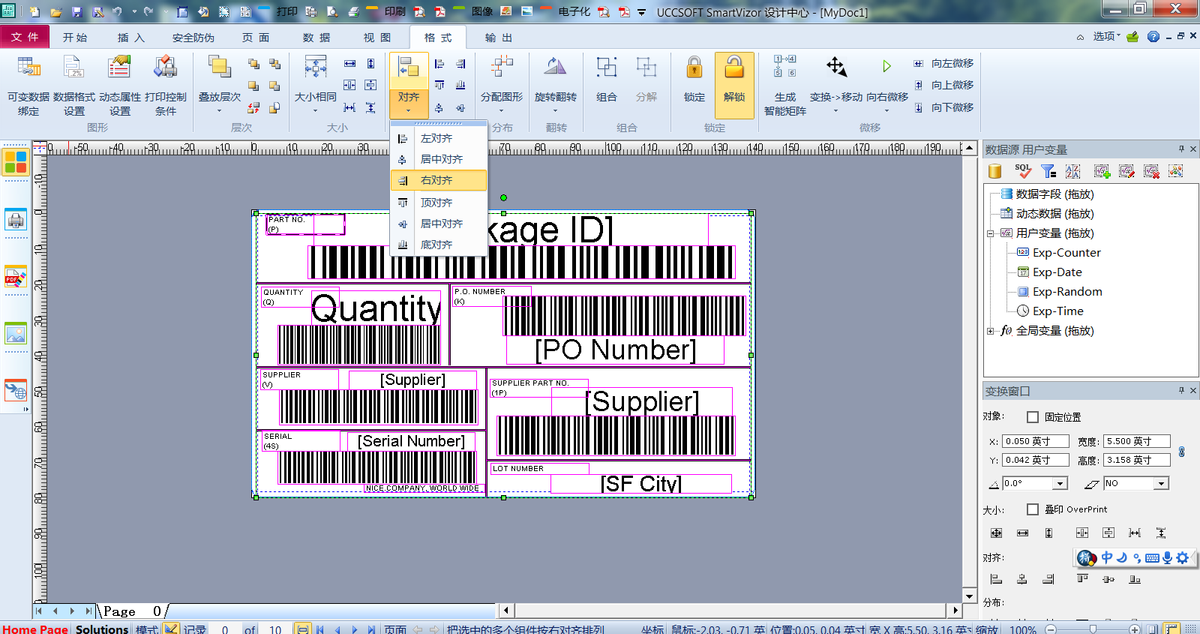
Task: Click the SQL check icon in data source panel
Action: pyautogui.click(x=1023, y=172)
